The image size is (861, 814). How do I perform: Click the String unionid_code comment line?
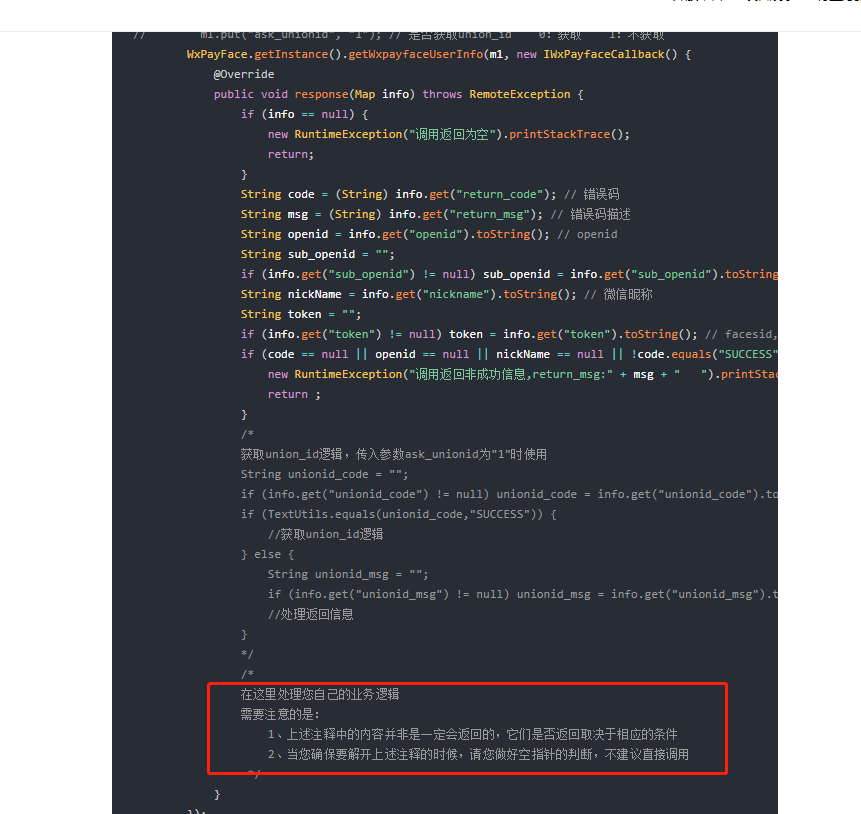[324, 475]
